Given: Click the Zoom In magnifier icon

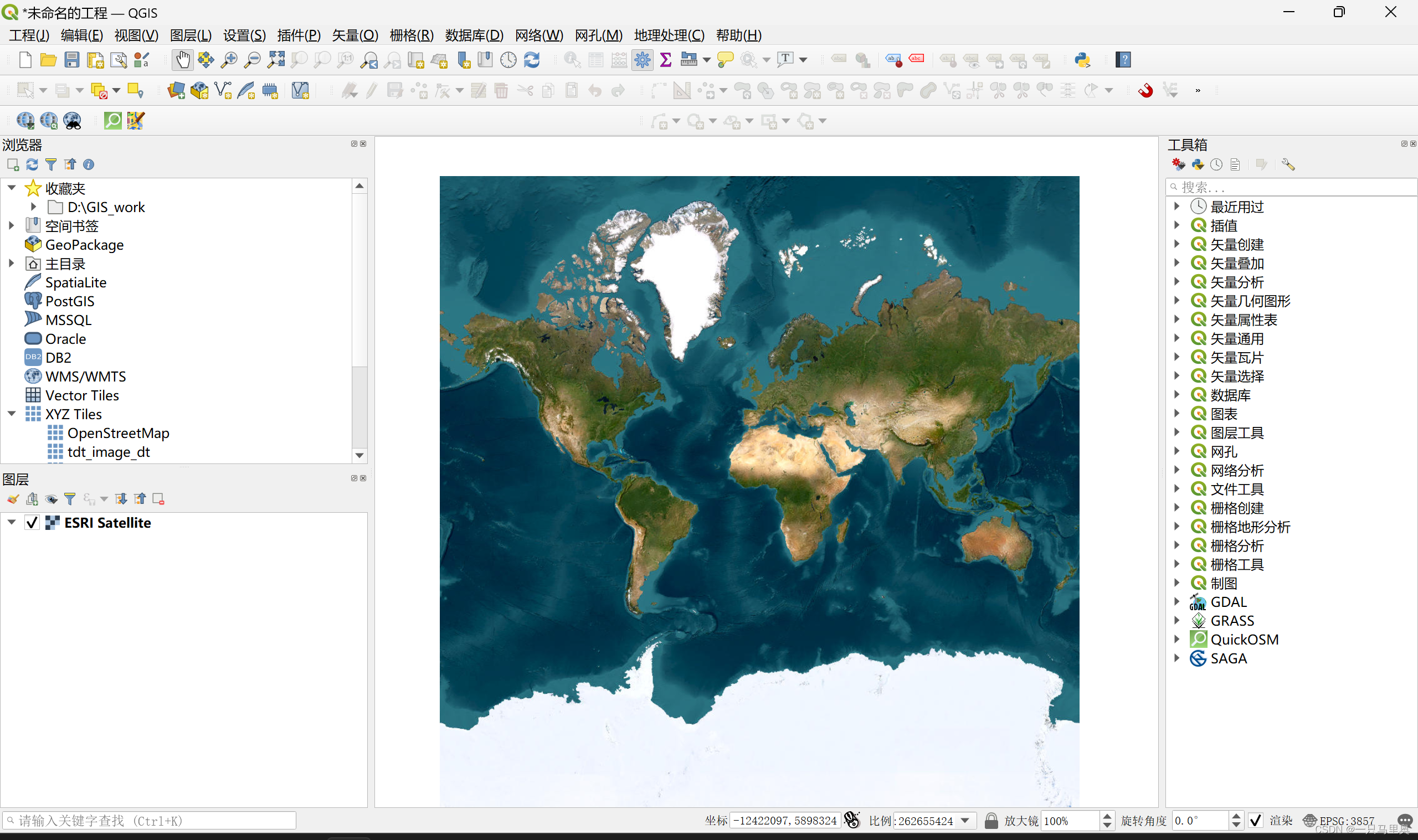Looking at the screenshot, I should 229,59.
